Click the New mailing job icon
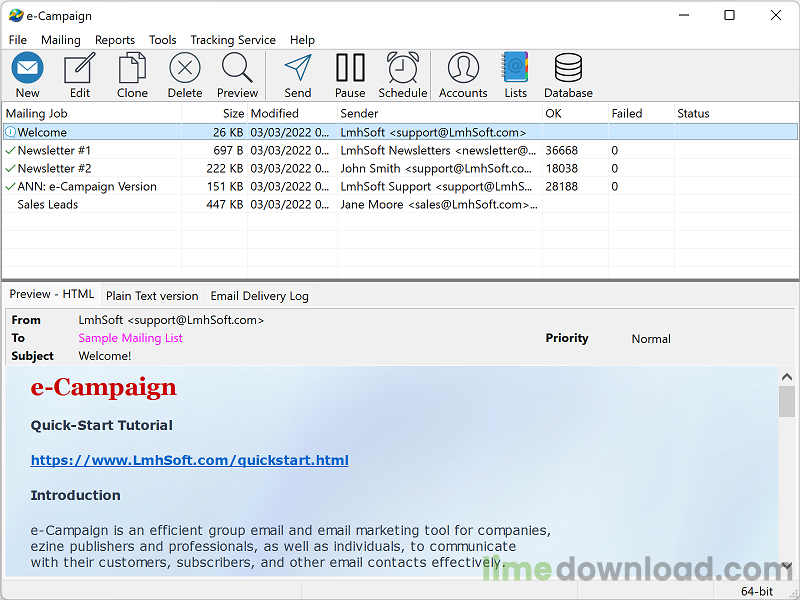The height and width of the screenshot is (600, 800). [x=28, y=69]
